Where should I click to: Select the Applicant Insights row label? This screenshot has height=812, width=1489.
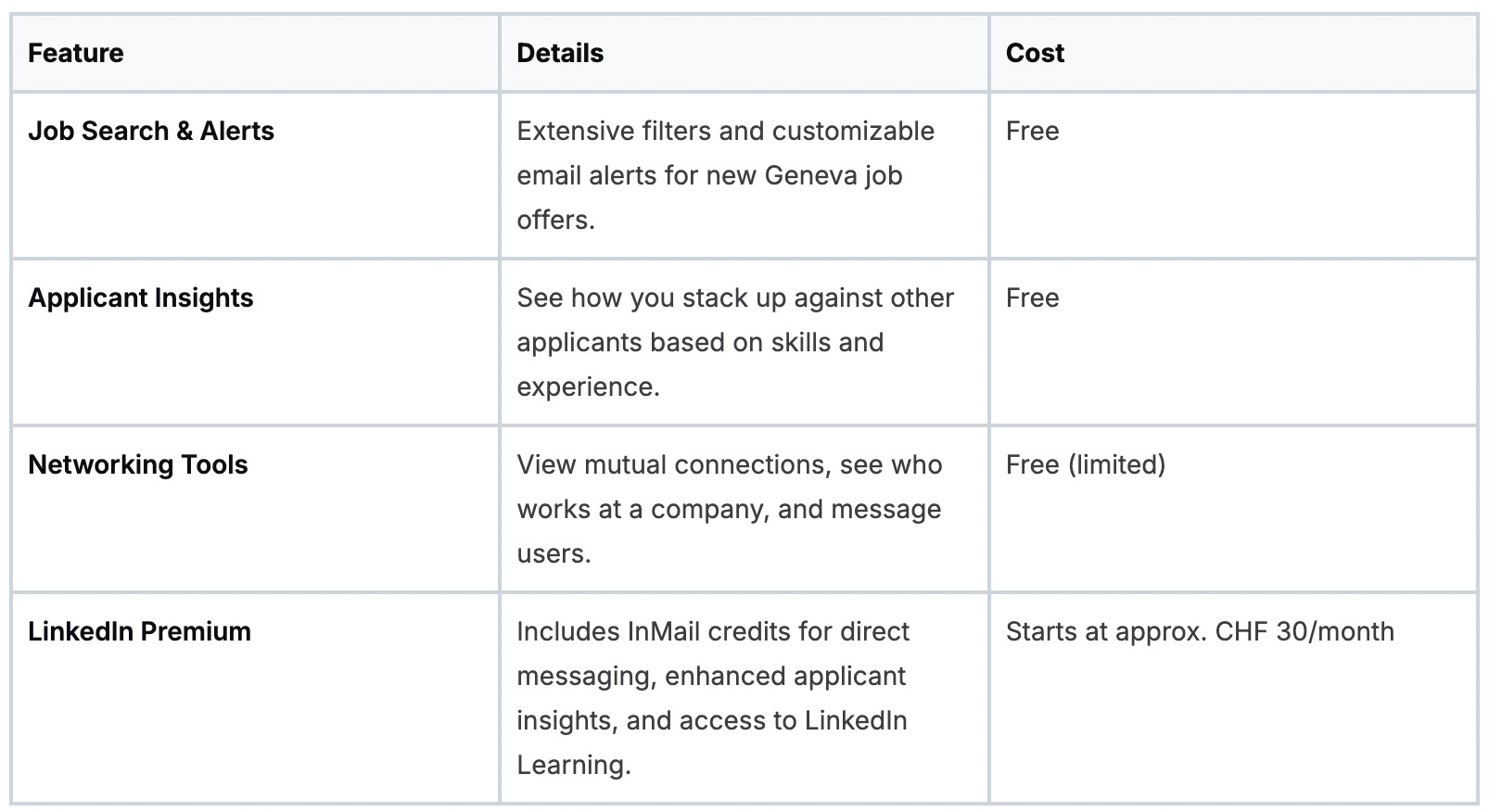(141, 298)
